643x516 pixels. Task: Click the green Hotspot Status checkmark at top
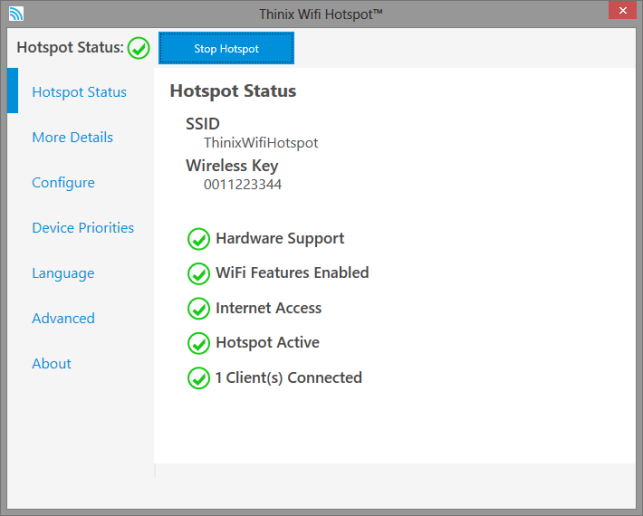139,48
